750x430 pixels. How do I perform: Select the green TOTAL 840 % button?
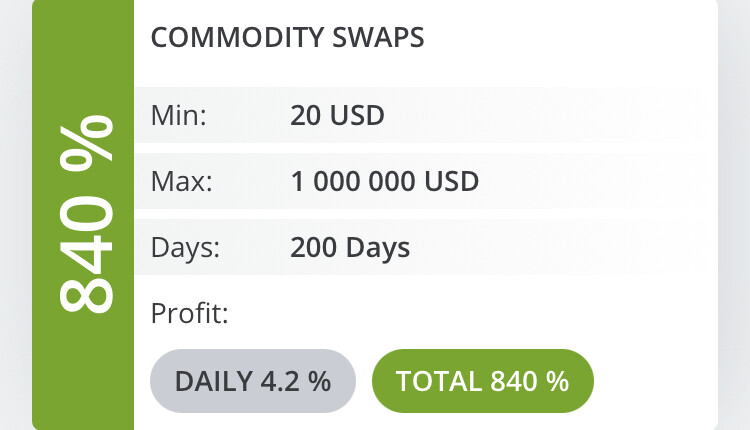(x=483, y=381)
